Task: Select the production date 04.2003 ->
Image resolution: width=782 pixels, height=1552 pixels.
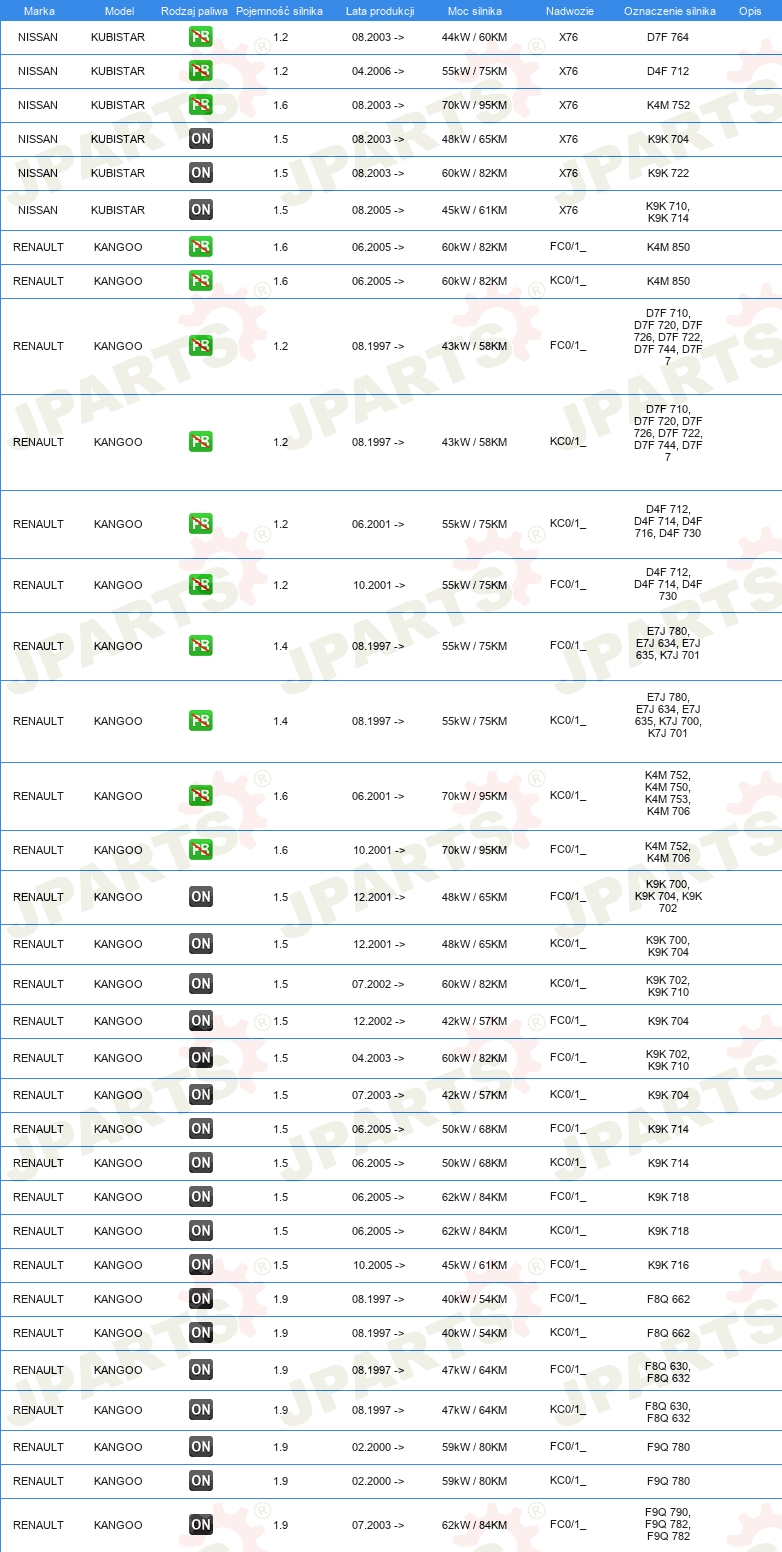Action: click(378, 1058)
